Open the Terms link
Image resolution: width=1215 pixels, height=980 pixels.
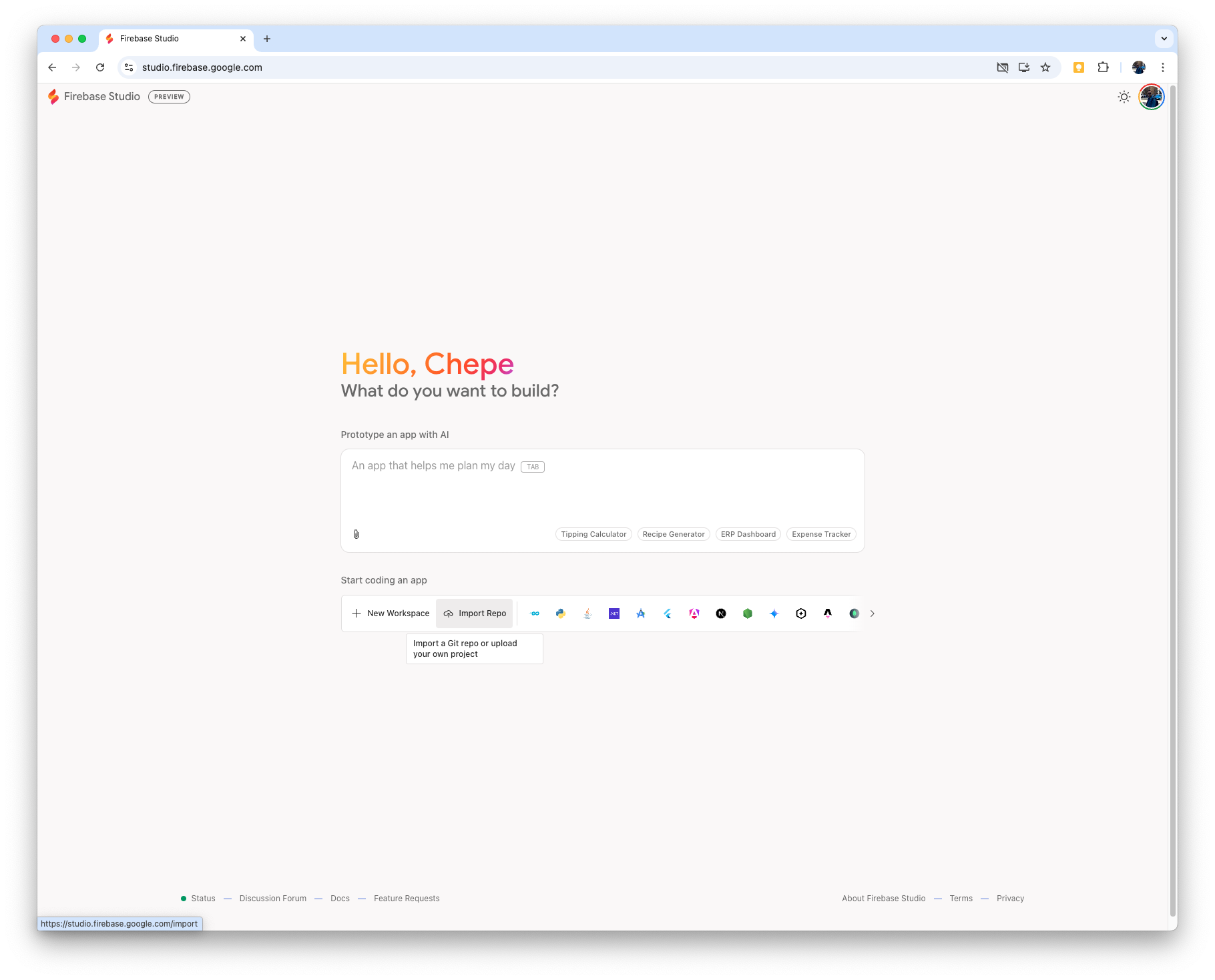tap(961, 899)
